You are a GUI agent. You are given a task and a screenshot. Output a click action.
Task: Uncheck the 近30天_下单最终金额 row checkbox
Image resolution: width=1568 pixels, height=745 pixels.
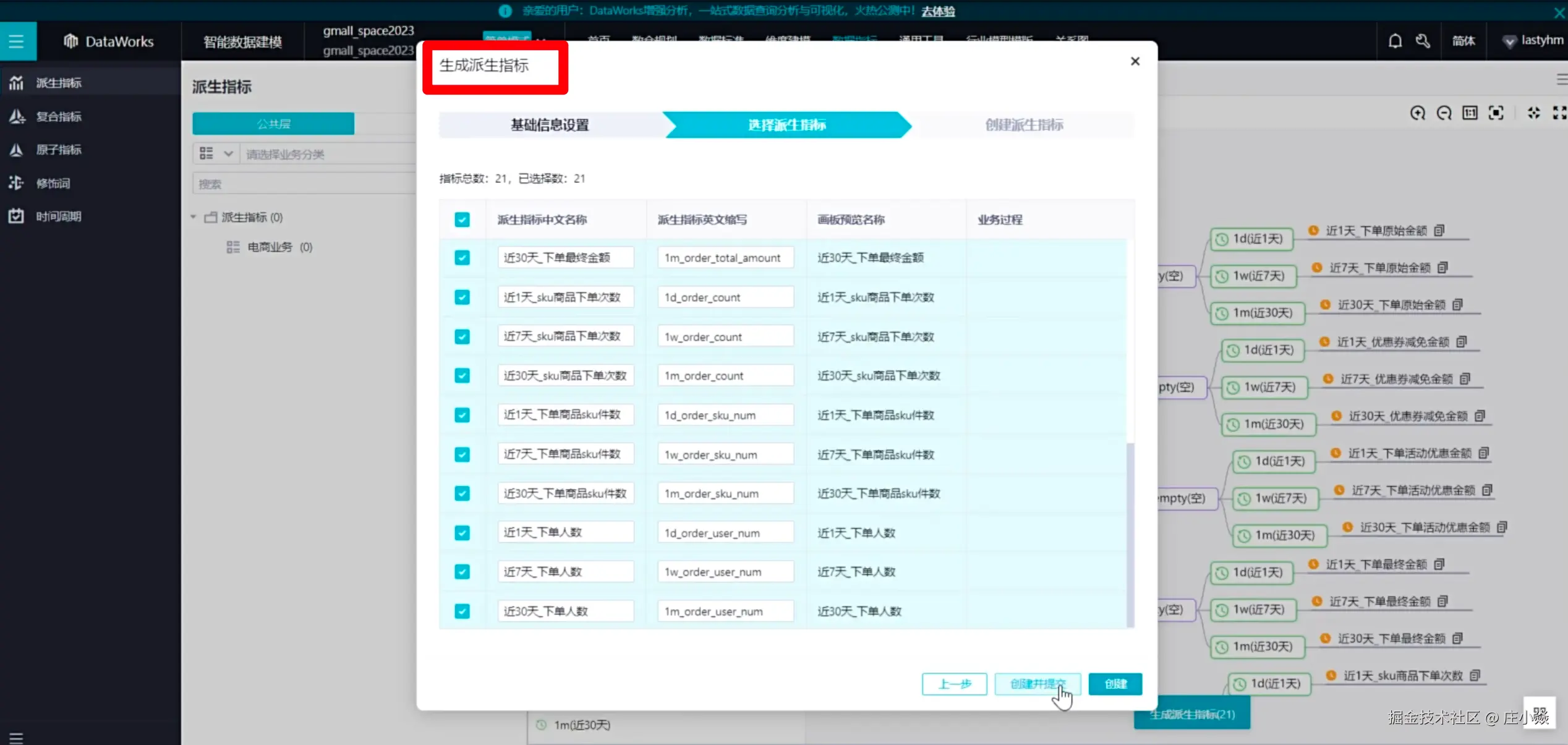[x=462, y=258]
